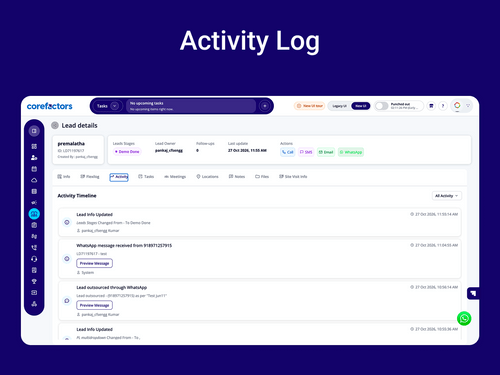Viewport: 500px width, 375px height.
Task: Open the All Activity filter dropdown
Action: coord(447,196)
